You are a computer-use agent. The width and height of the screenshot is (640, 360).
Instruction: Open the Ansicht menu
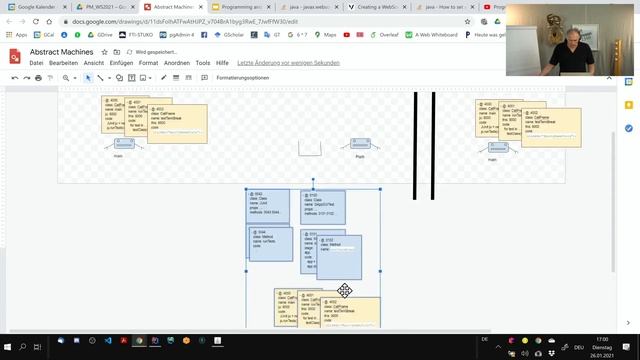coord(94,63)
